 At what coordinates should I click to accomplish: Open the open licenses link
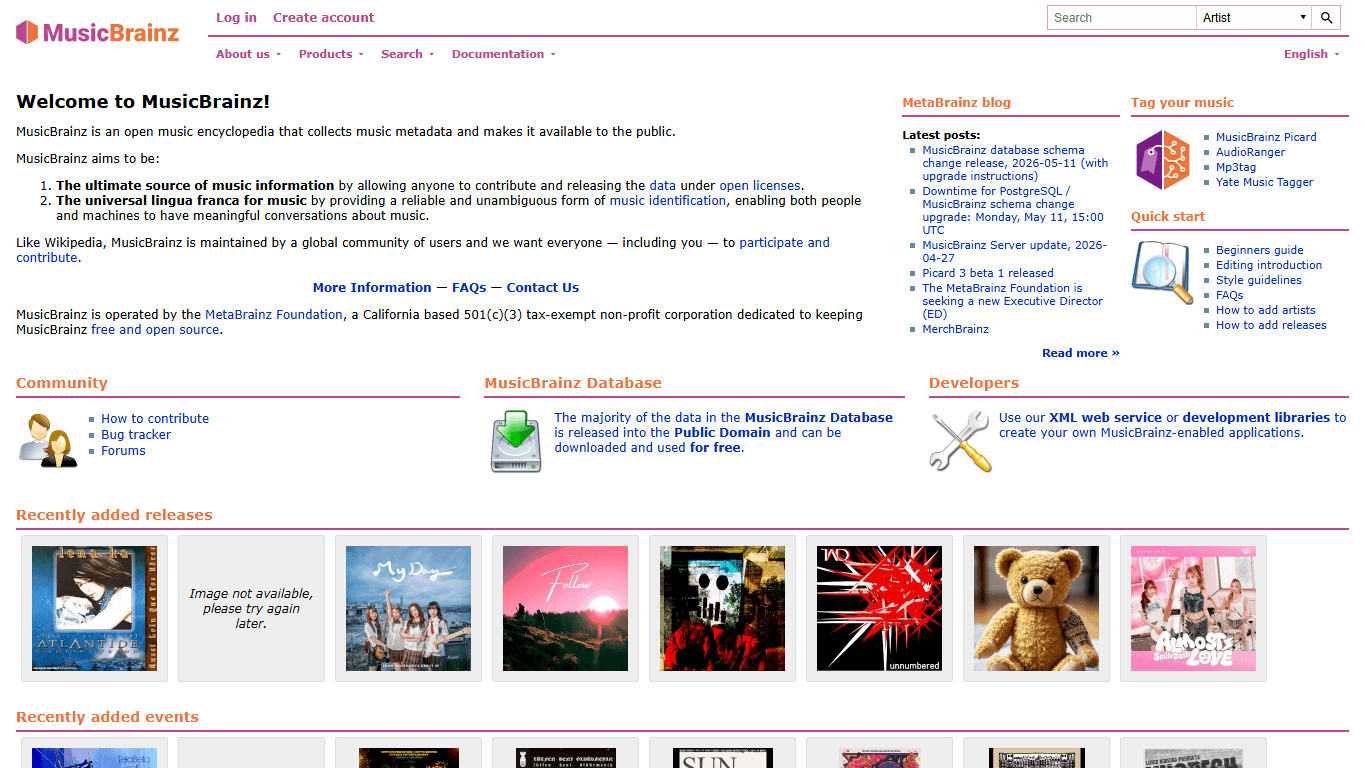coord(760,185)
